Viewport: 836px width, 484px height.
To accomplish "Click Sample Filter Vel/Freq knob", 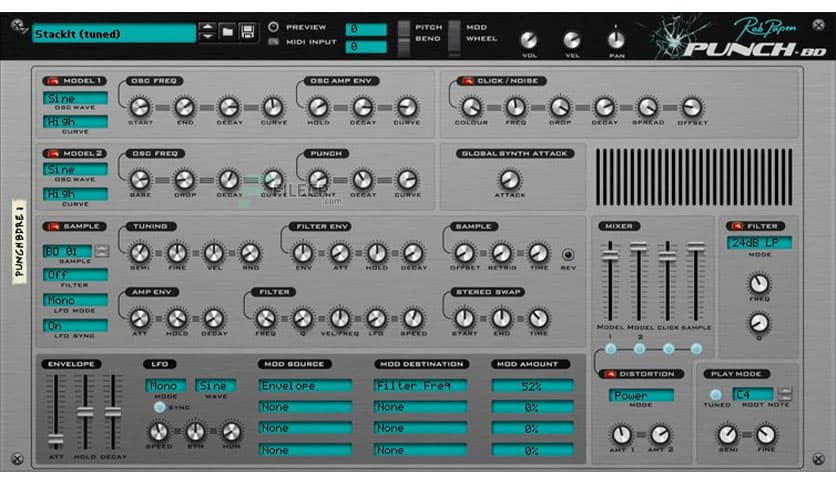I will [x=340, y=319].
